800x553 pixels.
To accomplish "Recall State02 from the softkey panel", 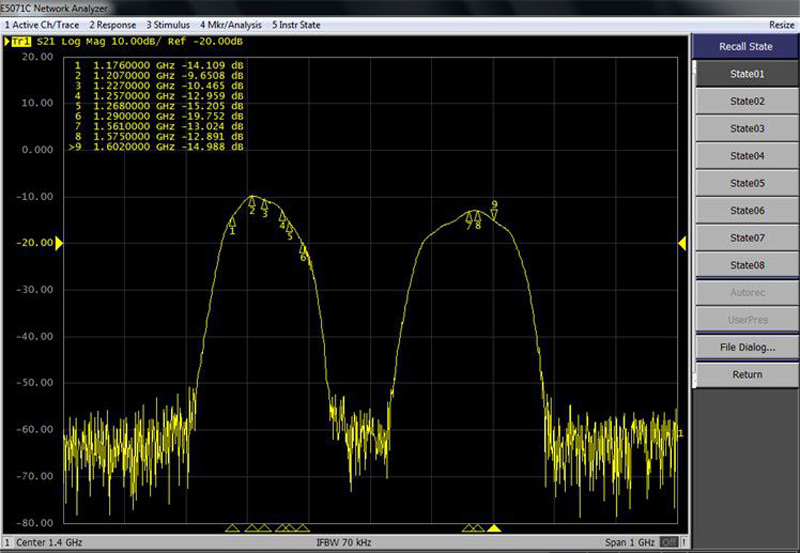I will click(747, 101).
